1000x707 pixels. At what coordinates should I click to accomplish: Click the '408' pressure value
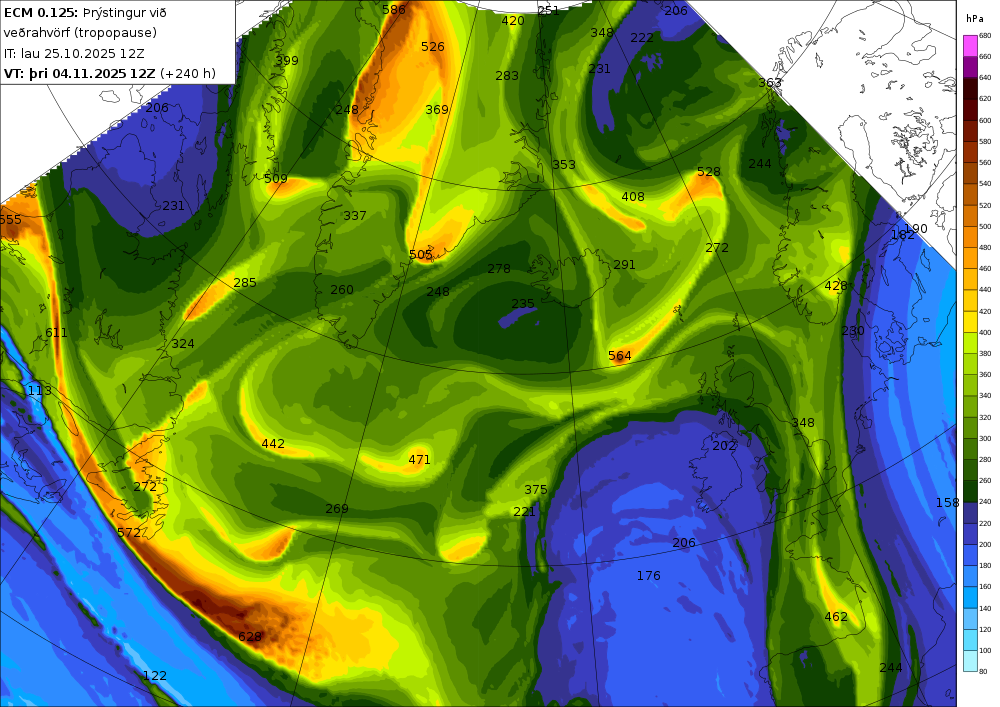tap(633, 197)
